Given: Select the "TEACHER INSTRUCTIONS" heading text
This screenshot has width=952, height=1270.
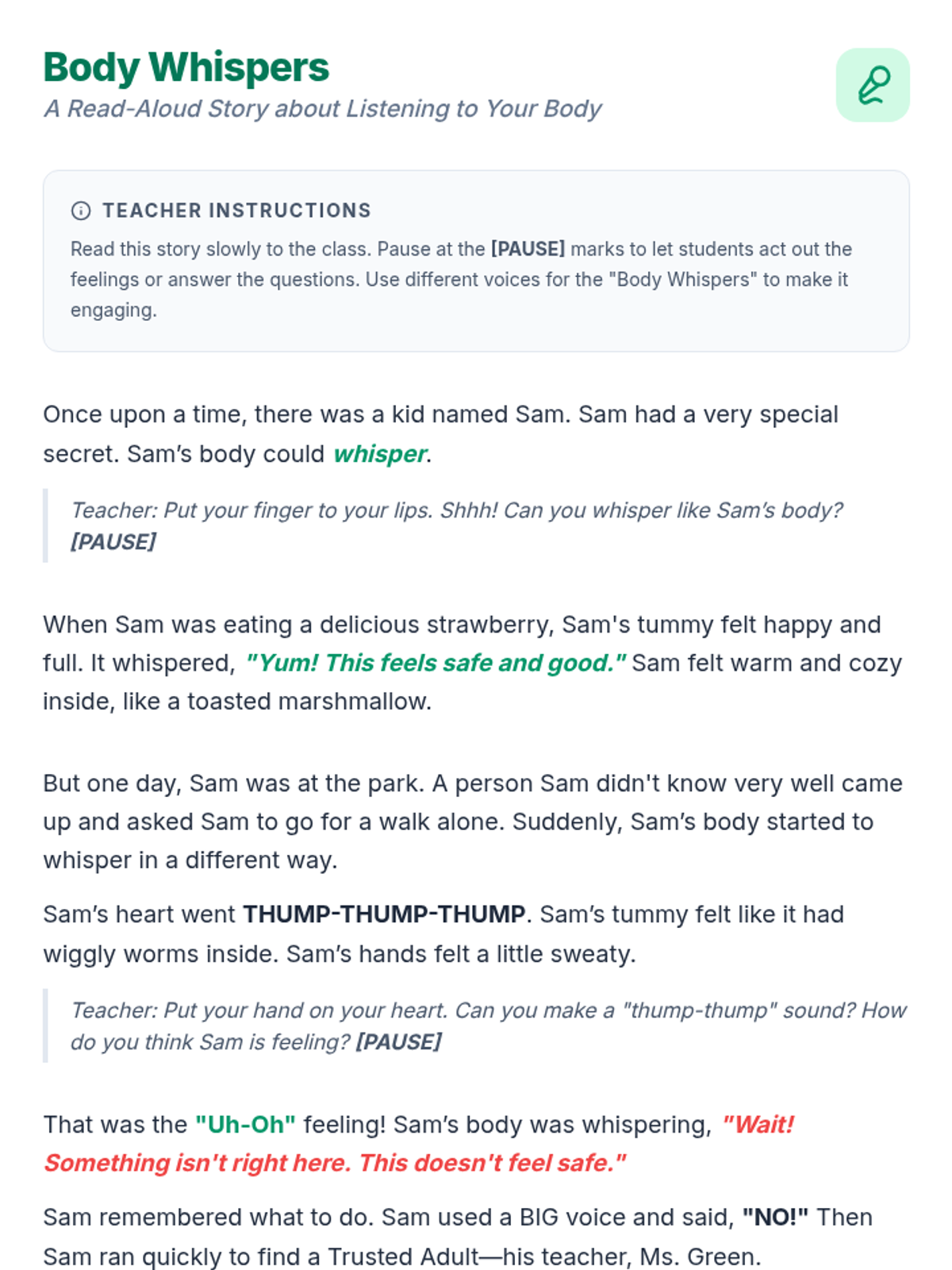Looking at the screenshot, I should [x=236, y=210].
